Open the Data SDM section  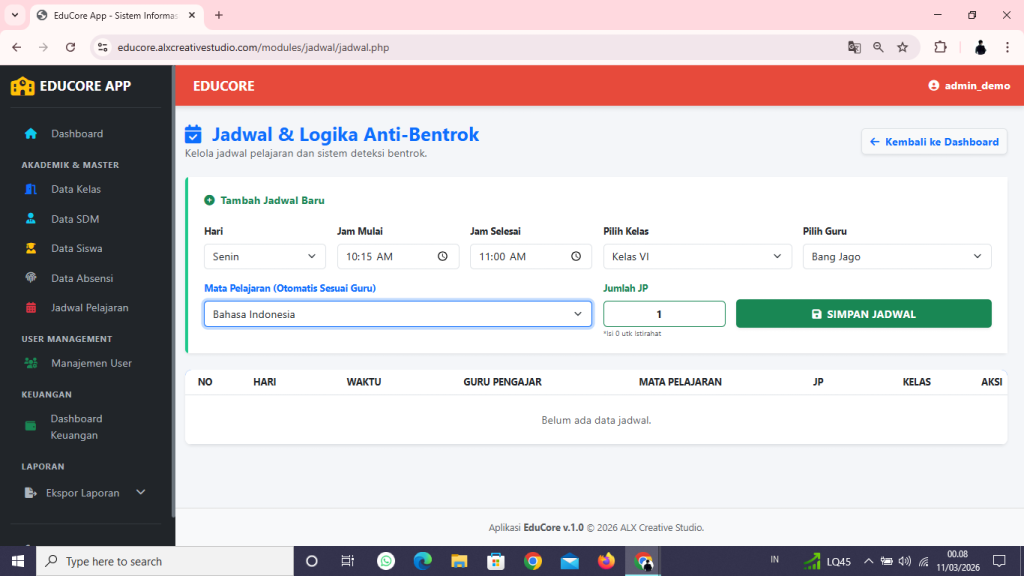pyautogui.click(x=73, y=218)
